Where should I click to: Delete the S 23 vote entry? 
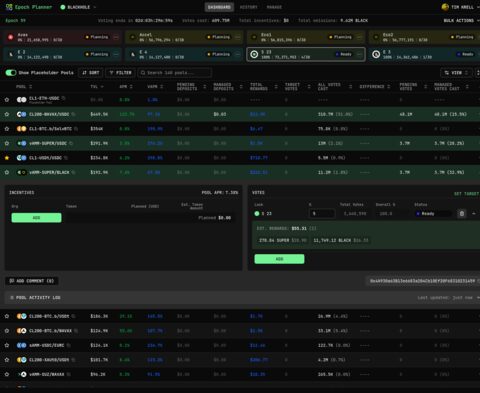pos(462,214)
